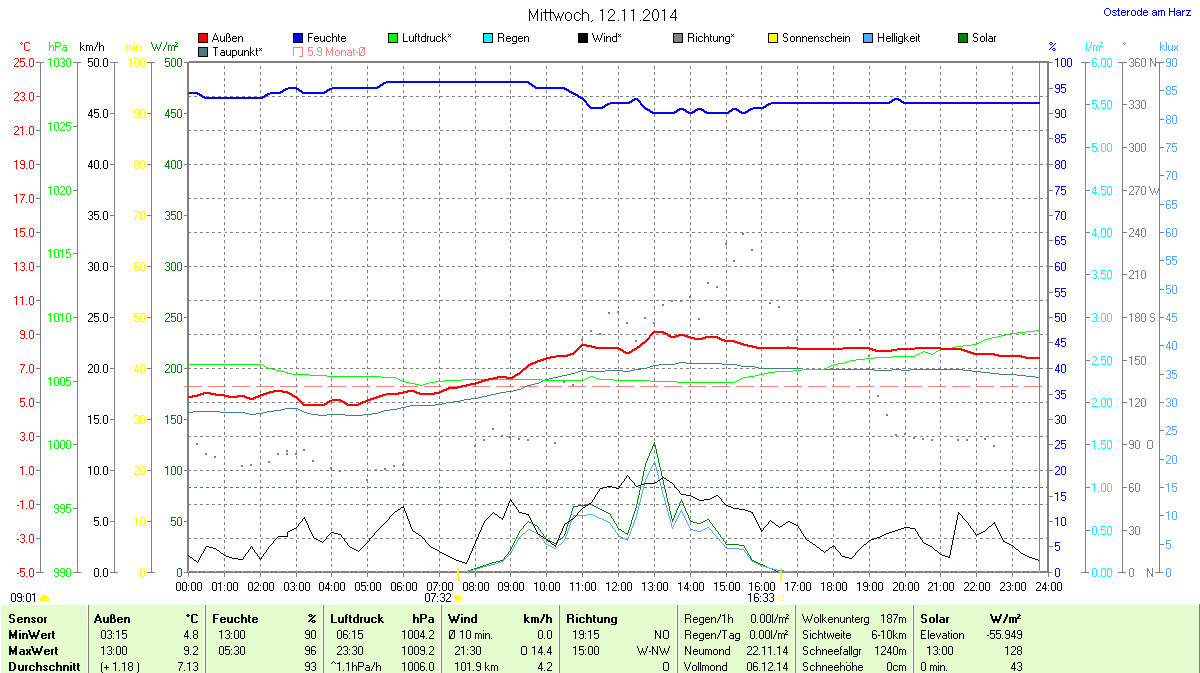
Task: Click the 16:33 sunset time marker
Action: (x=761, y=597)
